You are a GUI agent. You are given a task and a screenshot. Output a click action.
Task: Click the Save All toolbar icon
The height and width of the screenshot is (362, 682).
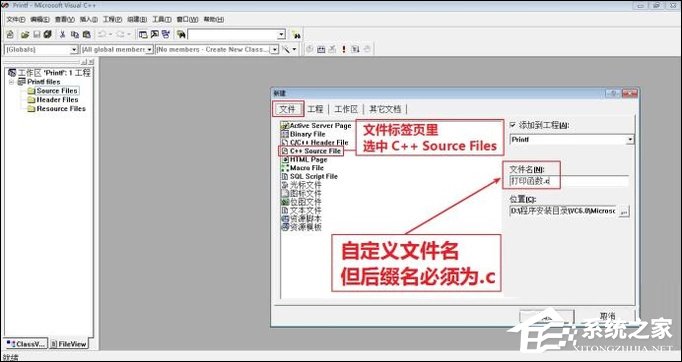(48, 34)
